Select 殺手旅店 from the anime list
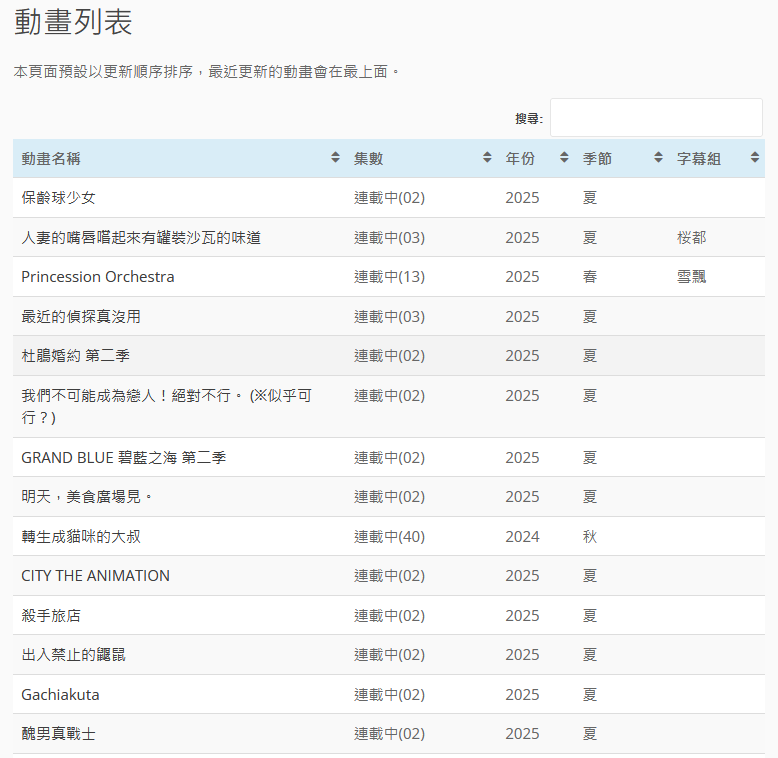 pyautogui.click(x=51, y=616)
